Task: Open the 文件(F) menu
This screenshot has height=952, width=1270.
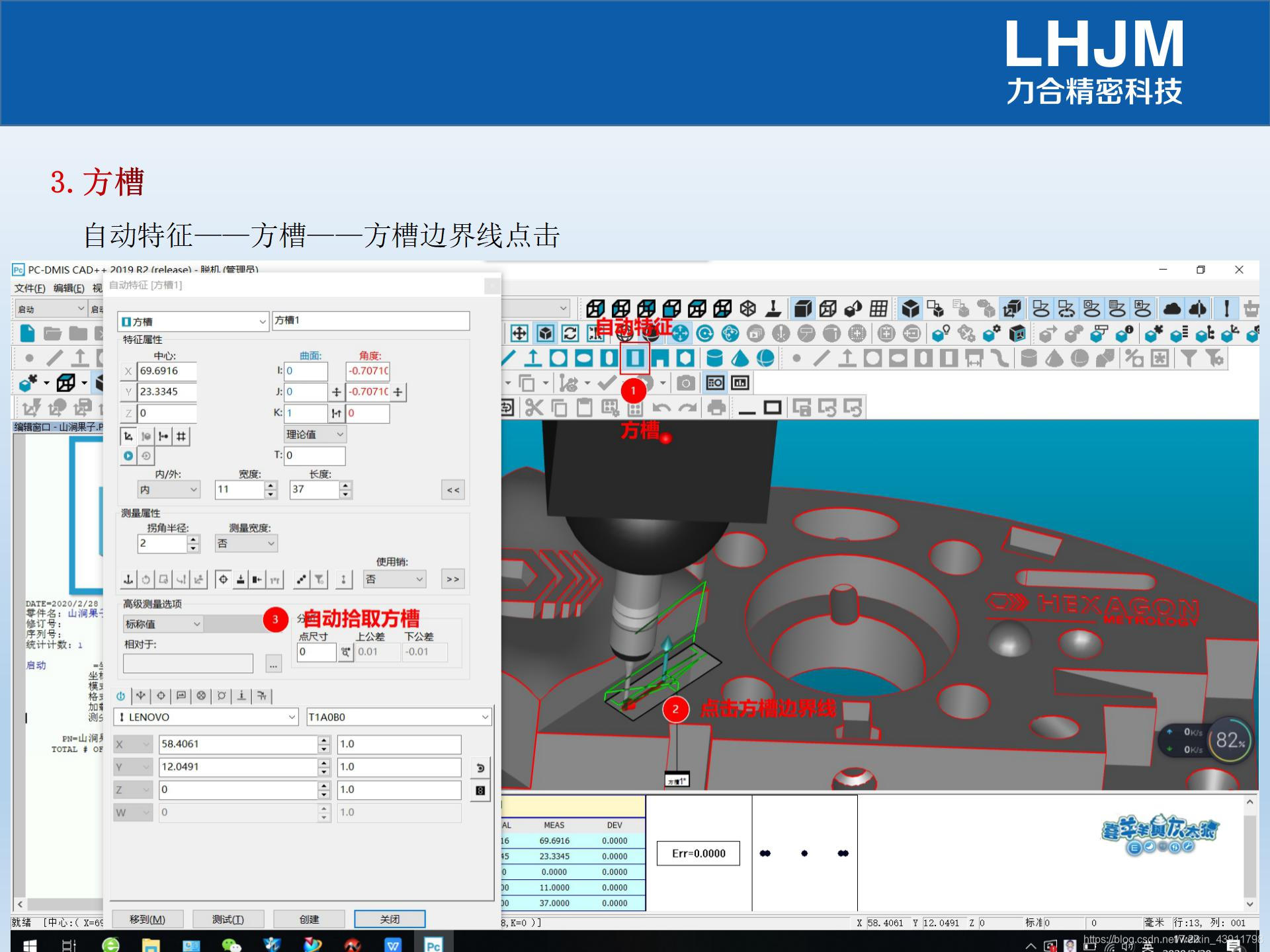Action: [x=30, y=288]
